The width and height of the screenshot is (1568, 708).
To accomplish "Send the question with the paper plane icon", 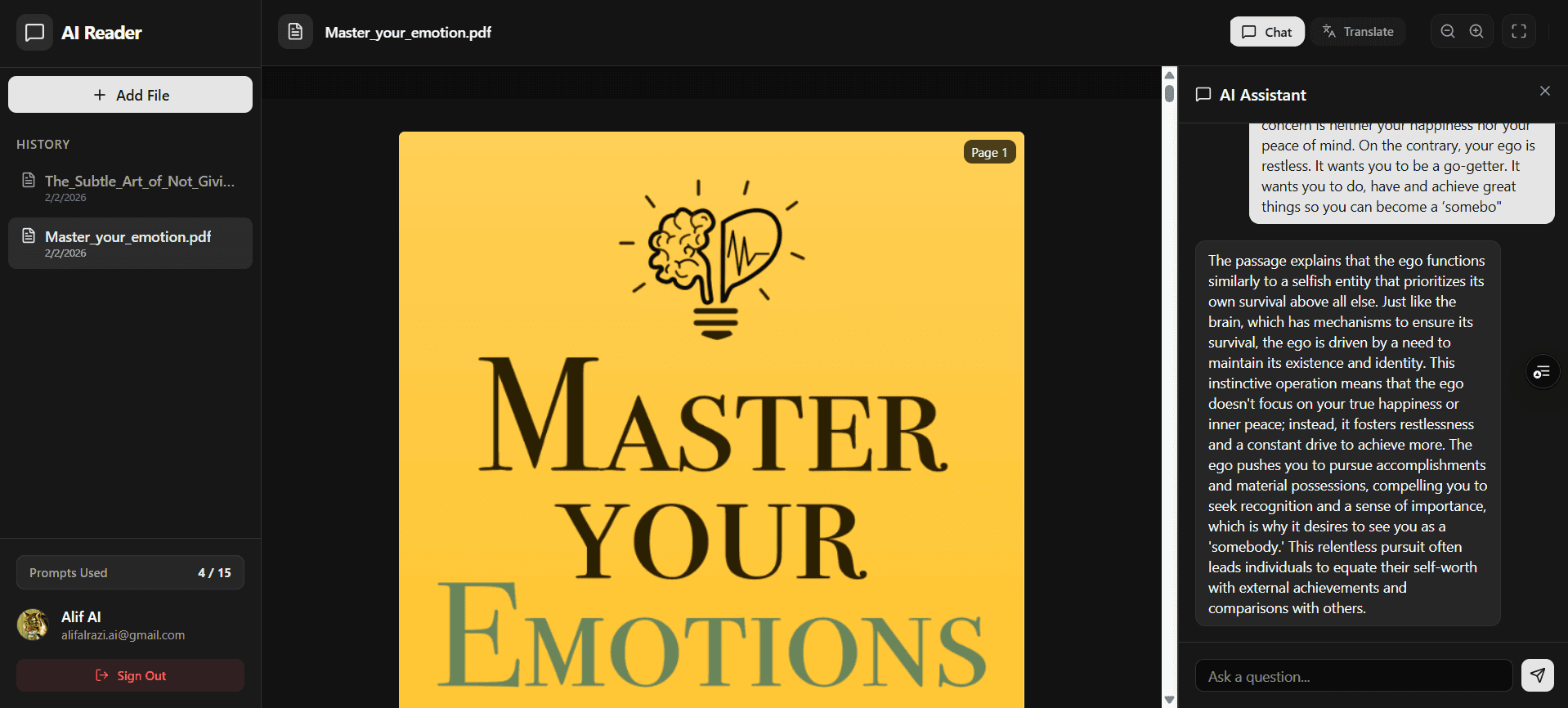I will pyautogui.click(x=1537, y=675).
